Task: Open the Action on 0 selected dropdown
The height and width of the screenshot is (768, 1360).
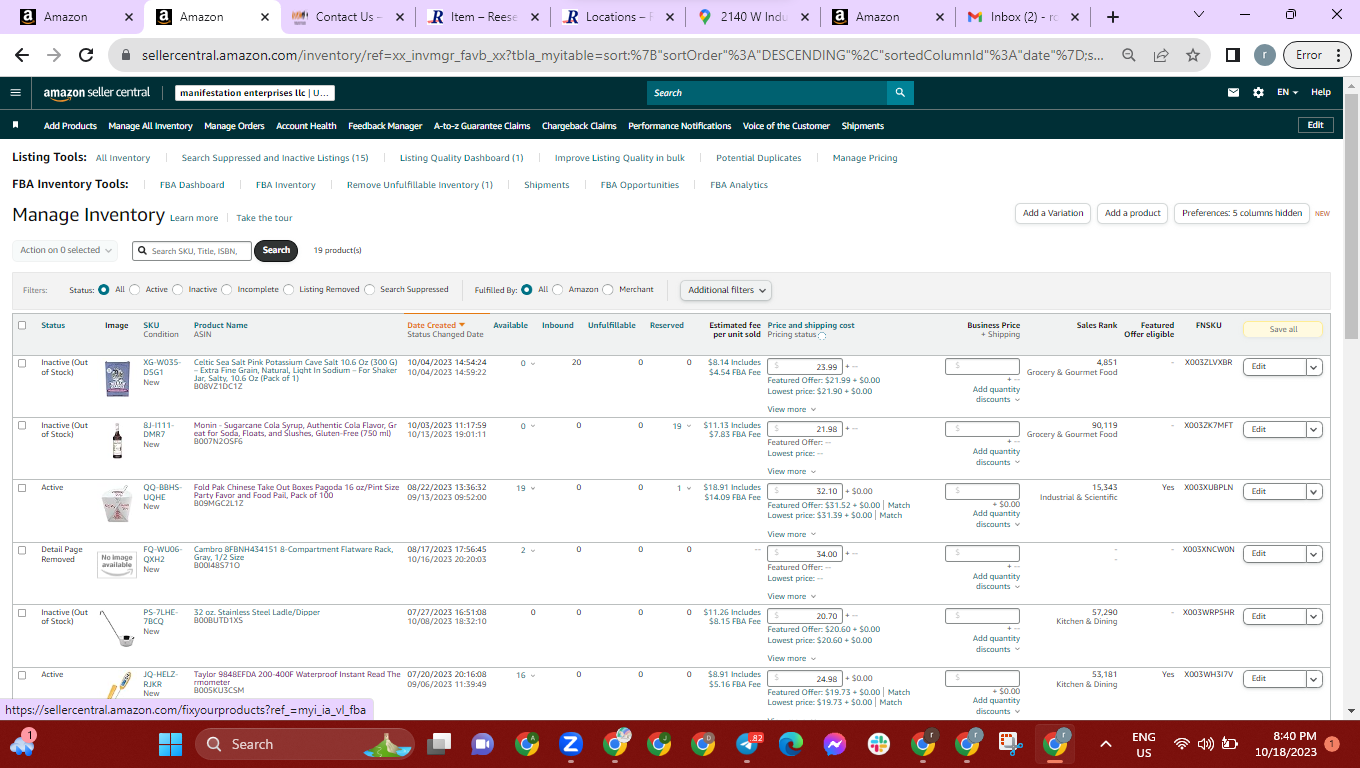Action: (65, 250)
